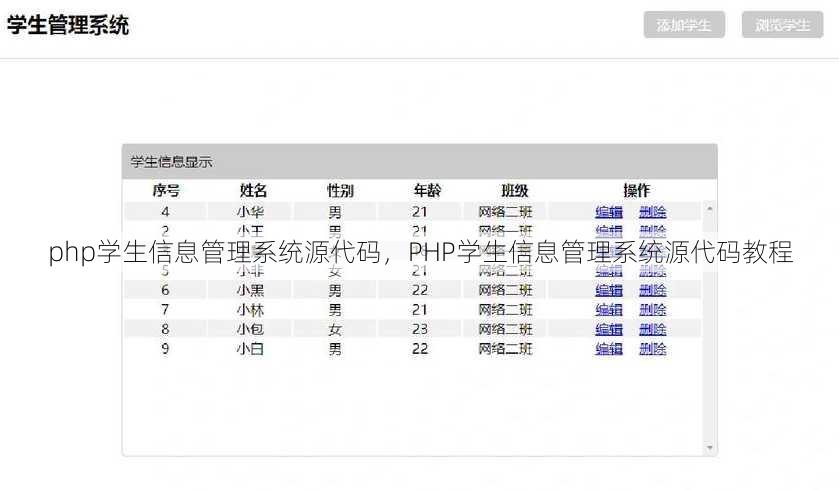The height and width of the screenshot is (490, 839).
Task: Delete student 小黑 via 删除 link
Action: point(653,290)
